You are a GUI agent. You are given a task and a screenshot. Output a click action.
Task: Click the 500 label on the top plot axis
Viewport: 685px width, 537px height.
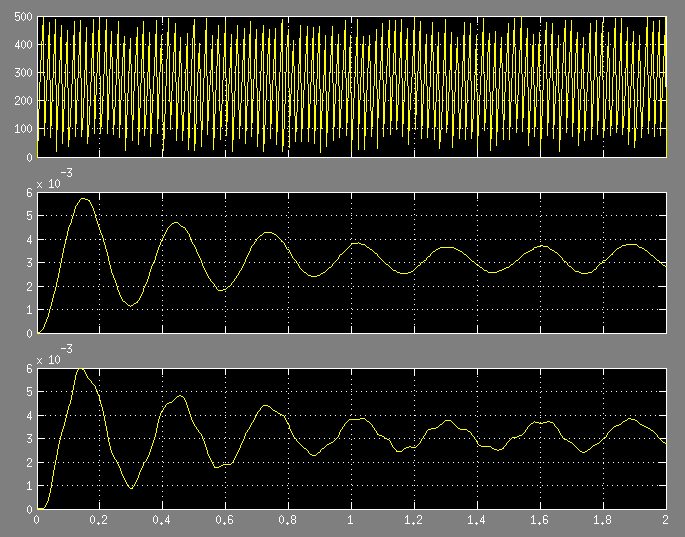point(23,17)
